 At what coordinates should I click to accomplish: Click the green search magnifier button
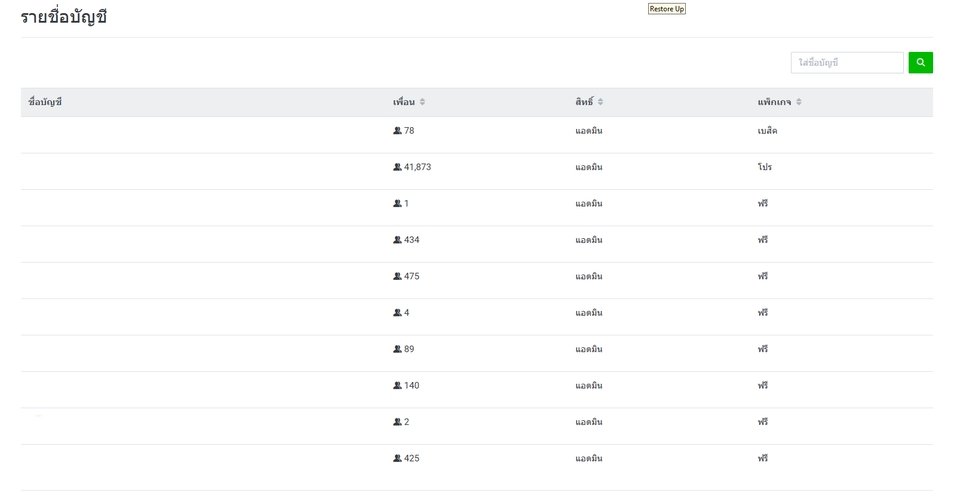[920, 63]
